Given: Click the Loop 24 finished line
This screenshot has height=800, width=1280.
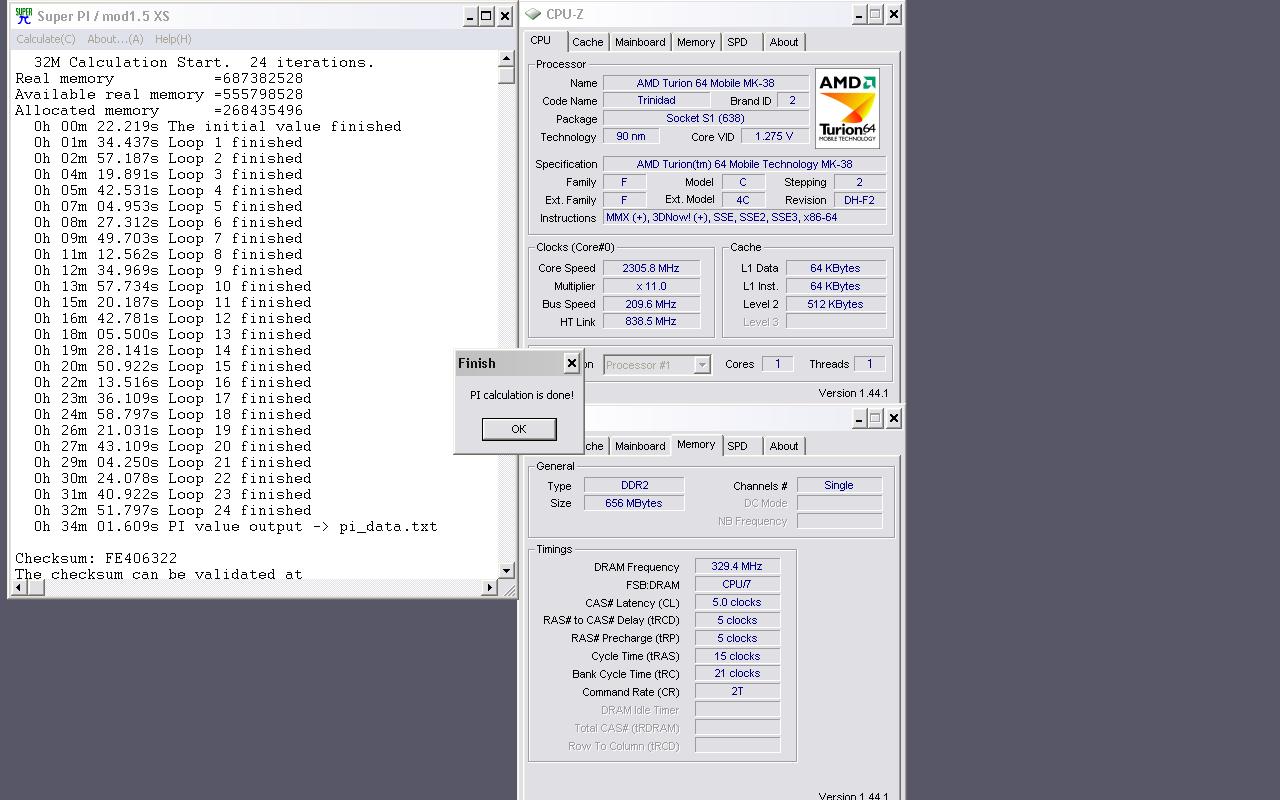Looking at the screenshot, I should pos(172,510).
